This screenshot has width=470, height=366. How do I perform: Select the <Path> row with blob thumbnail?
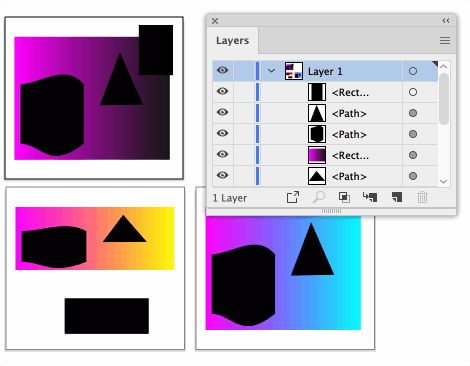[x=325, y=134]
